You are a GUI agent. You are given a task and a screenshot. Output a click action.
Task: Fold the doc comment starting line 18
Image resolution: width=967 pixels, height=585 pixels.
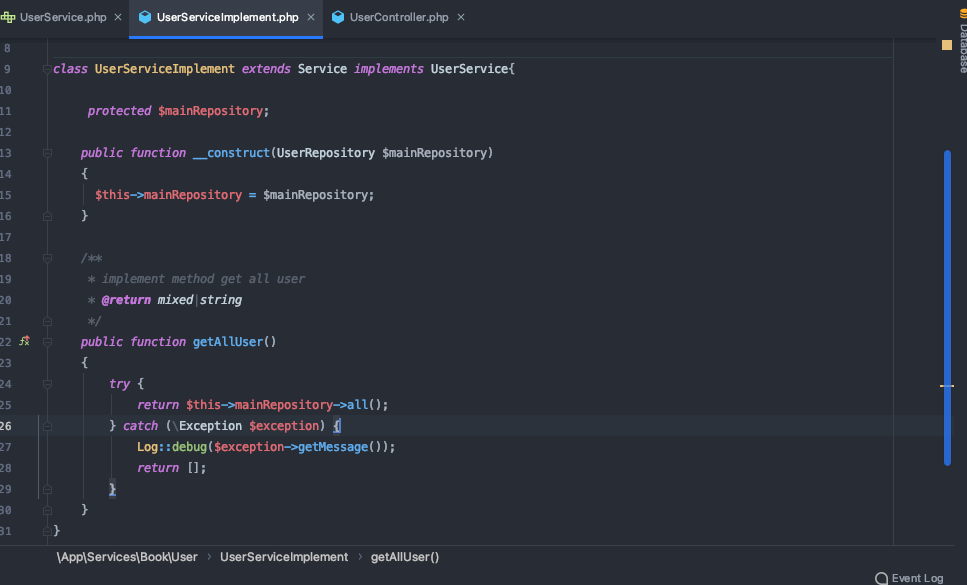pos(46,258)
